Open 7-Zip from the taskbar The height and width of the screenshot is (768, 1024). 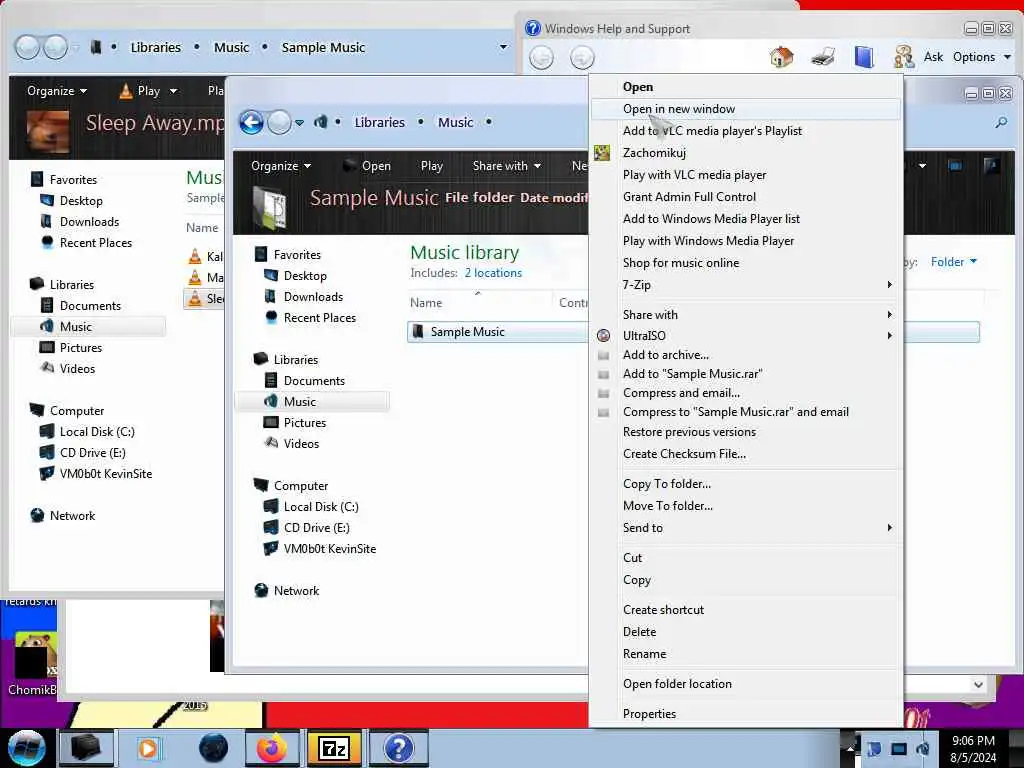point(334,748)
